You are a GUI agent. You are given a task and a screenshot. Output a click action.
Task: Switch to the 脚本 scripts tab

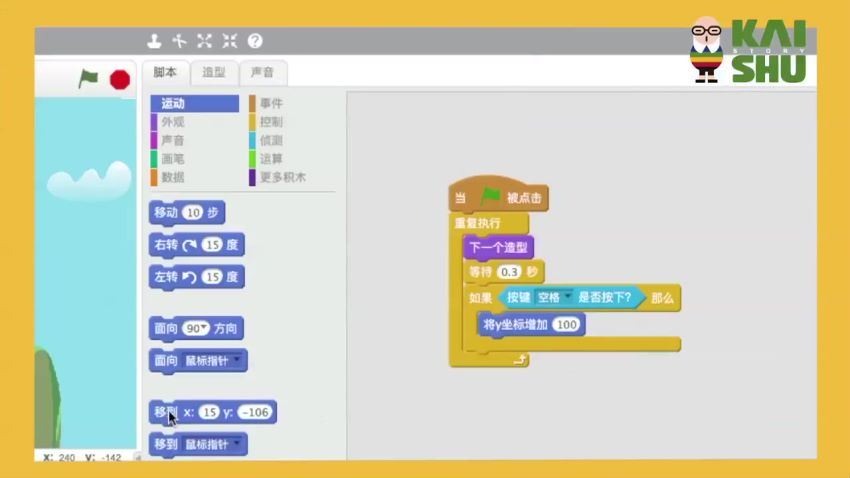(165, 72)
